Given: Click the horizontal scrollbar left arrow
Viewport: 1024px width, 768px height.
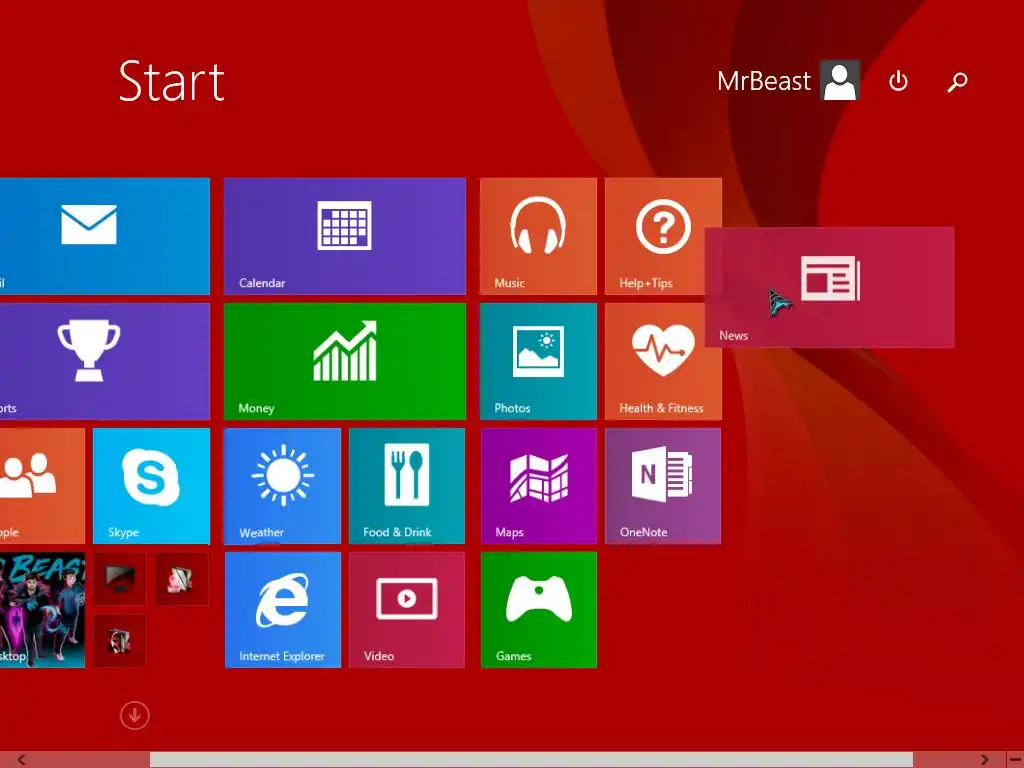Looking at the screenshot, I should [21, 760].
